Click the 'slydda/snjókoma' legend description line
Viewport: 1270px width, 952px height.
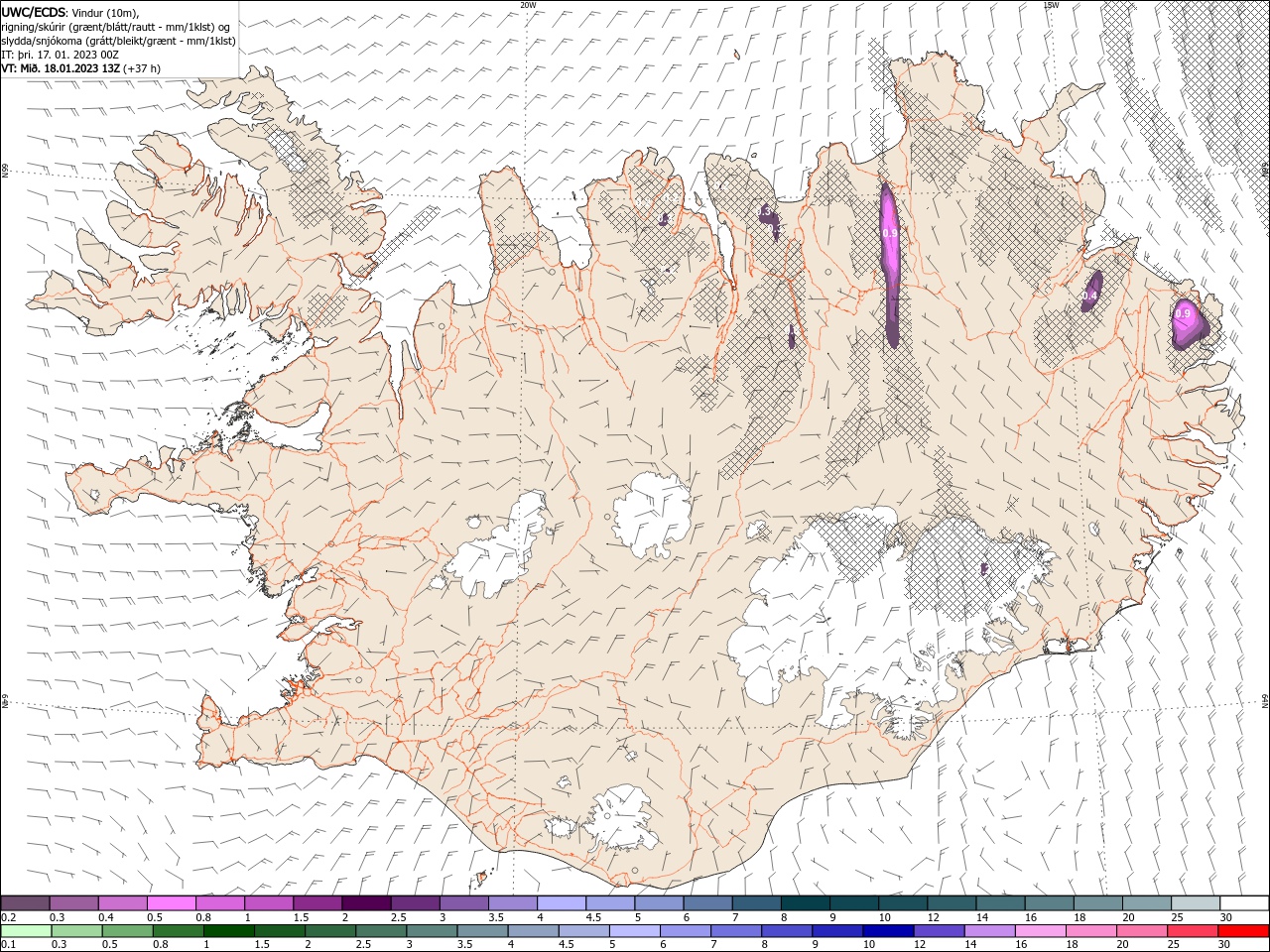(118, 41)
